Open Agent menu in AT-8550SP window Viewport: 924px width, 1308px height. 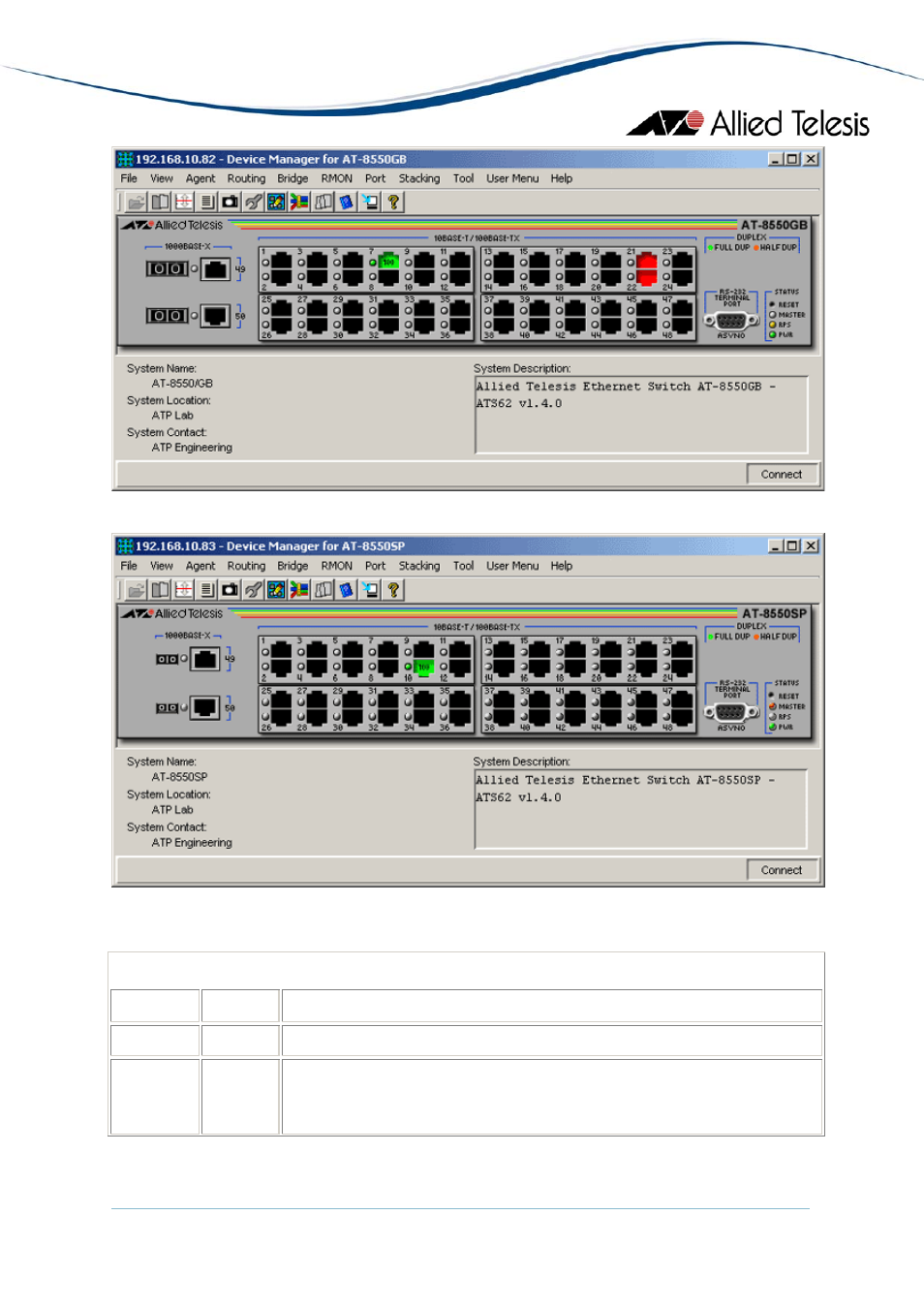pyautogui.click(x=200, y=566)
